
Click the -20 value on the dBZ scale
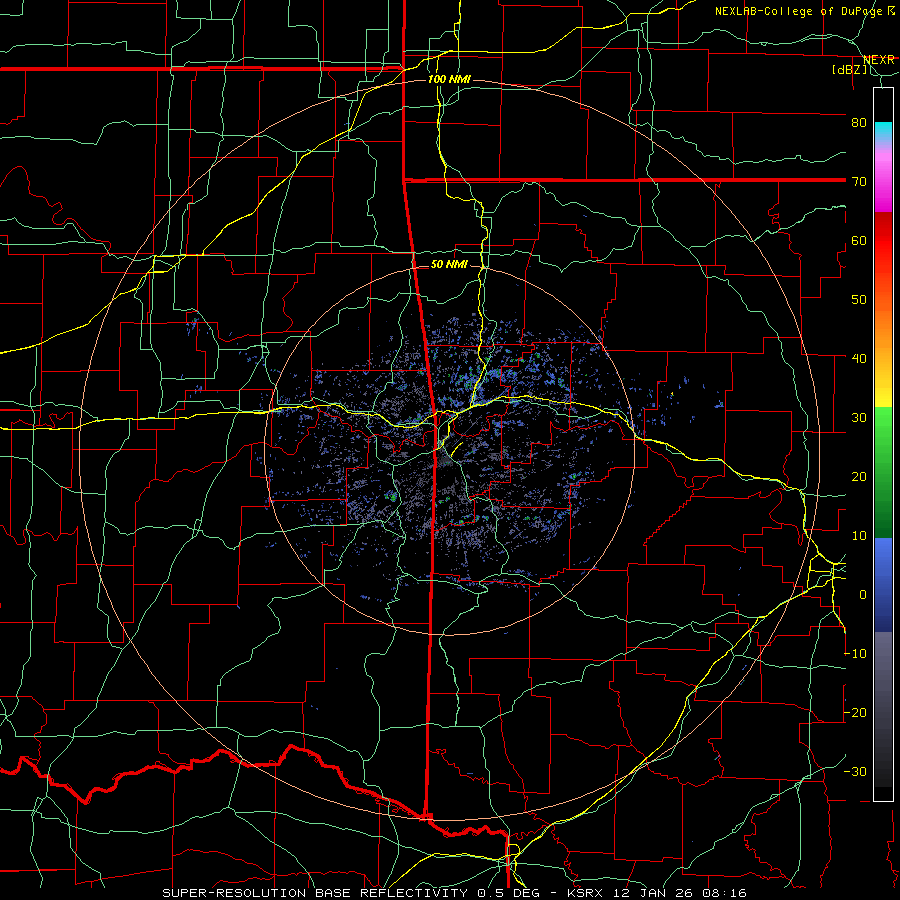[x=855, y=712]
